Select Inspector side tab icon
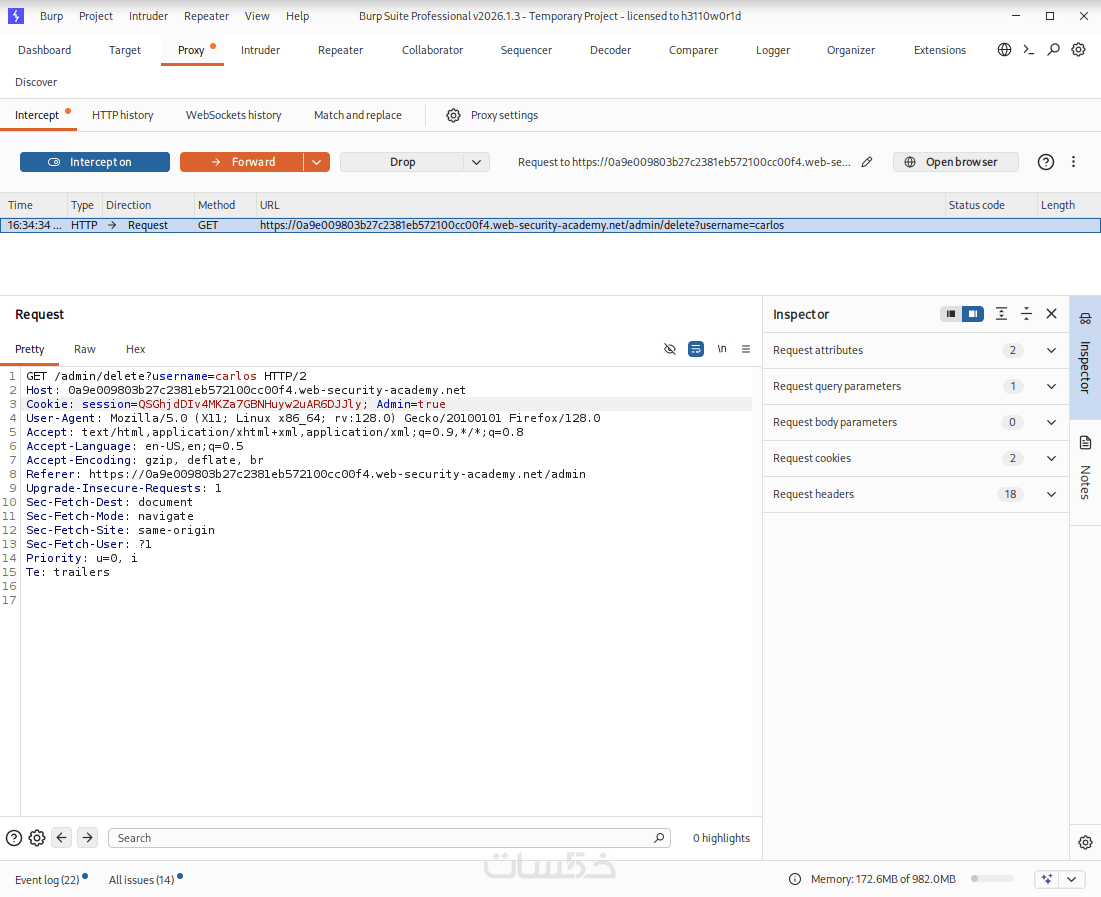Viewport: 1101px width, 897px height. [x=1085, y=357]
